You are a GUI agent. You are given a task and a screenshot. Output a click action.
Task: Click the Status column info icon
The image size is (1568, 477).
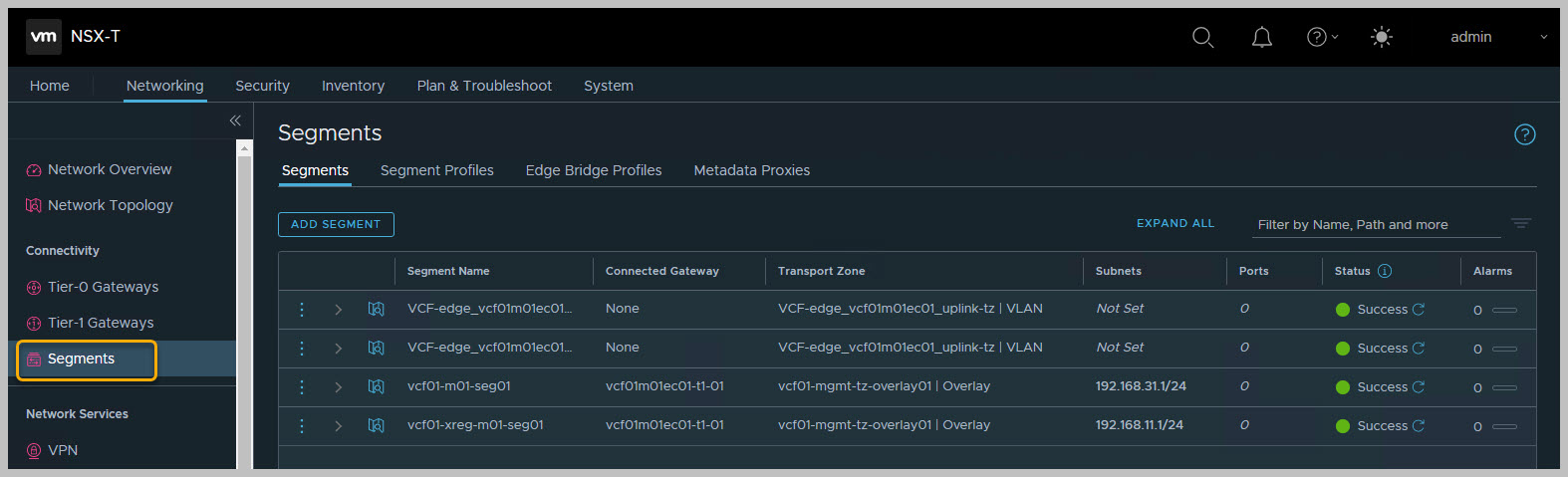click(1385, 271)
